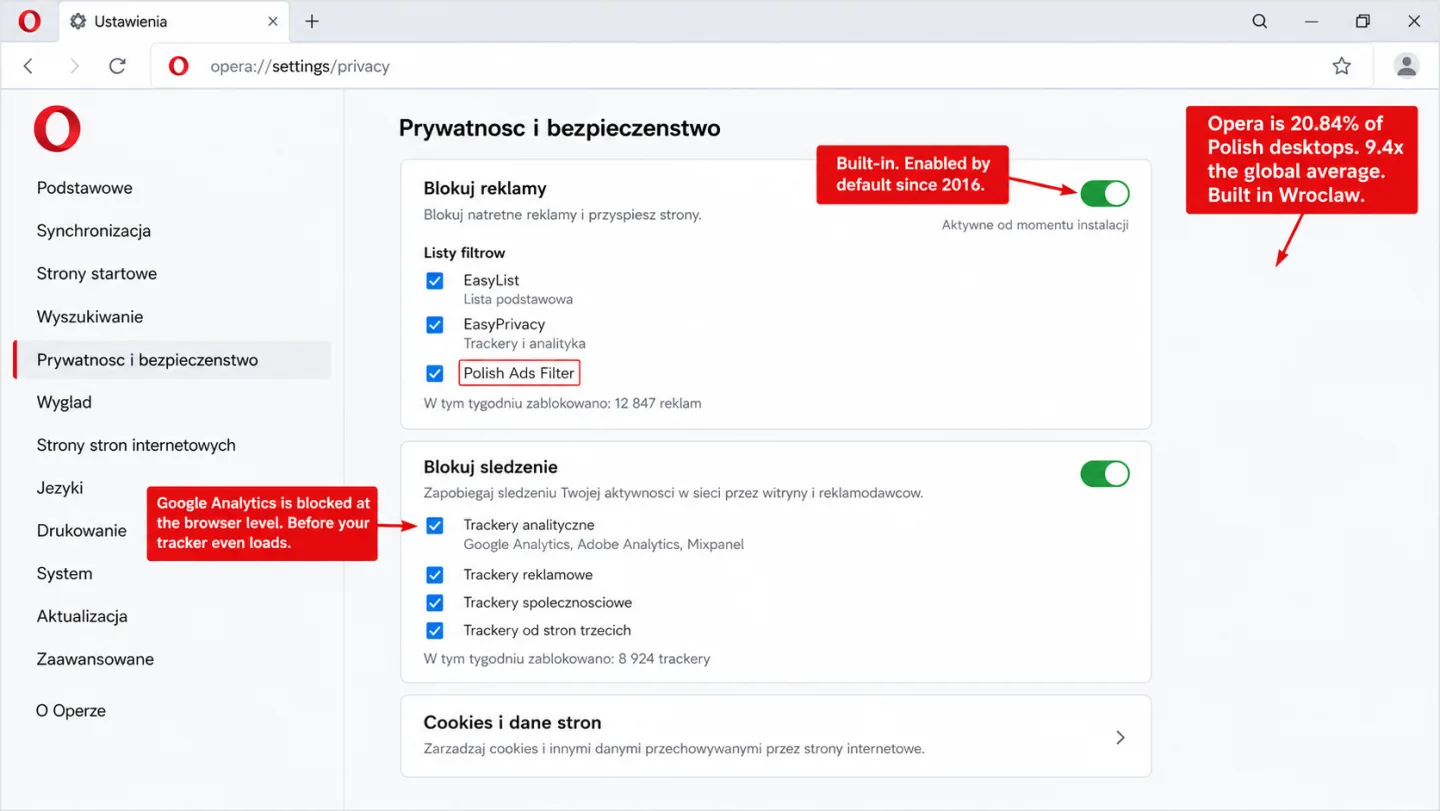Viewport: 1440px width, 811px height.
Task: Open Jezyki settings section
Action: [60, 488]
